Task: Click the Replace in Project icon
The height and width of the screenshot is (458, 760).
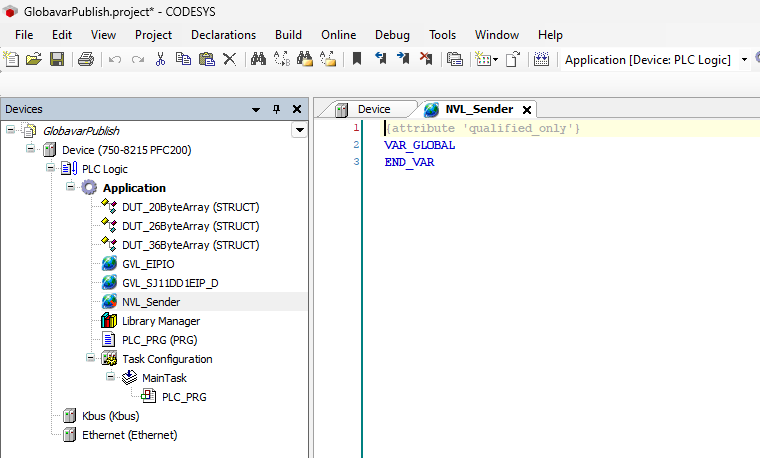Action: (x=328, y=59)
